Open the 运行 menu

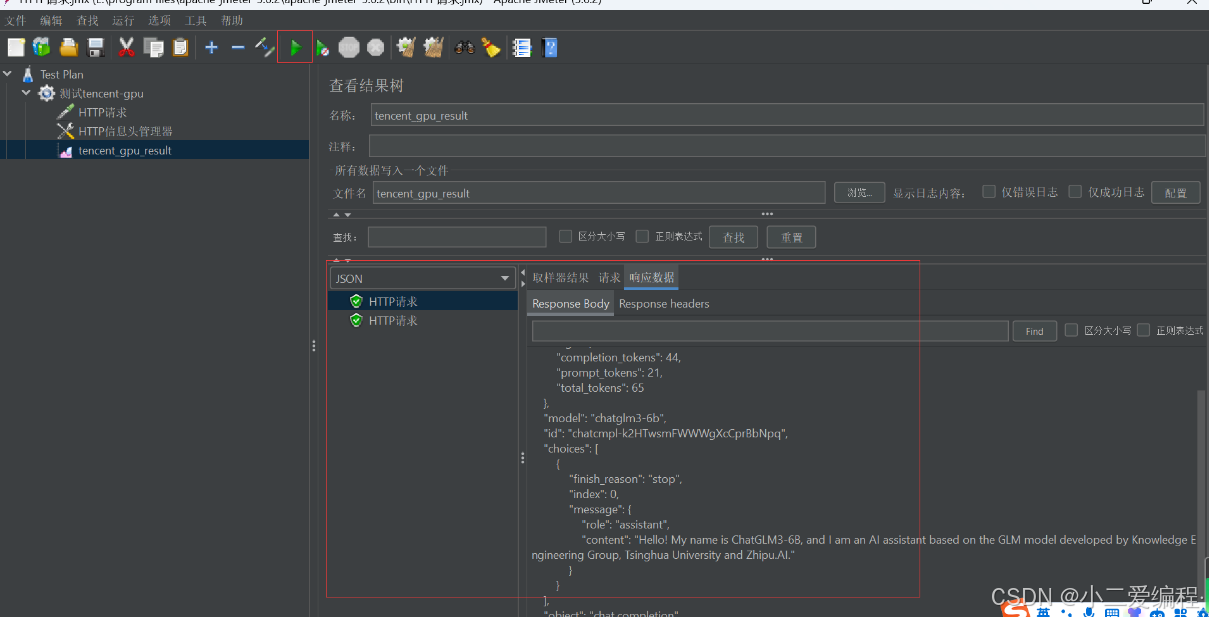point(123,20)
